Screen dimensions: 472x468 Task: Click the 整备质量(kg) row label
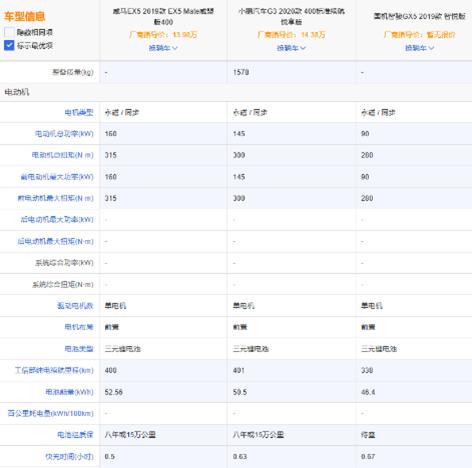point(73,72)
